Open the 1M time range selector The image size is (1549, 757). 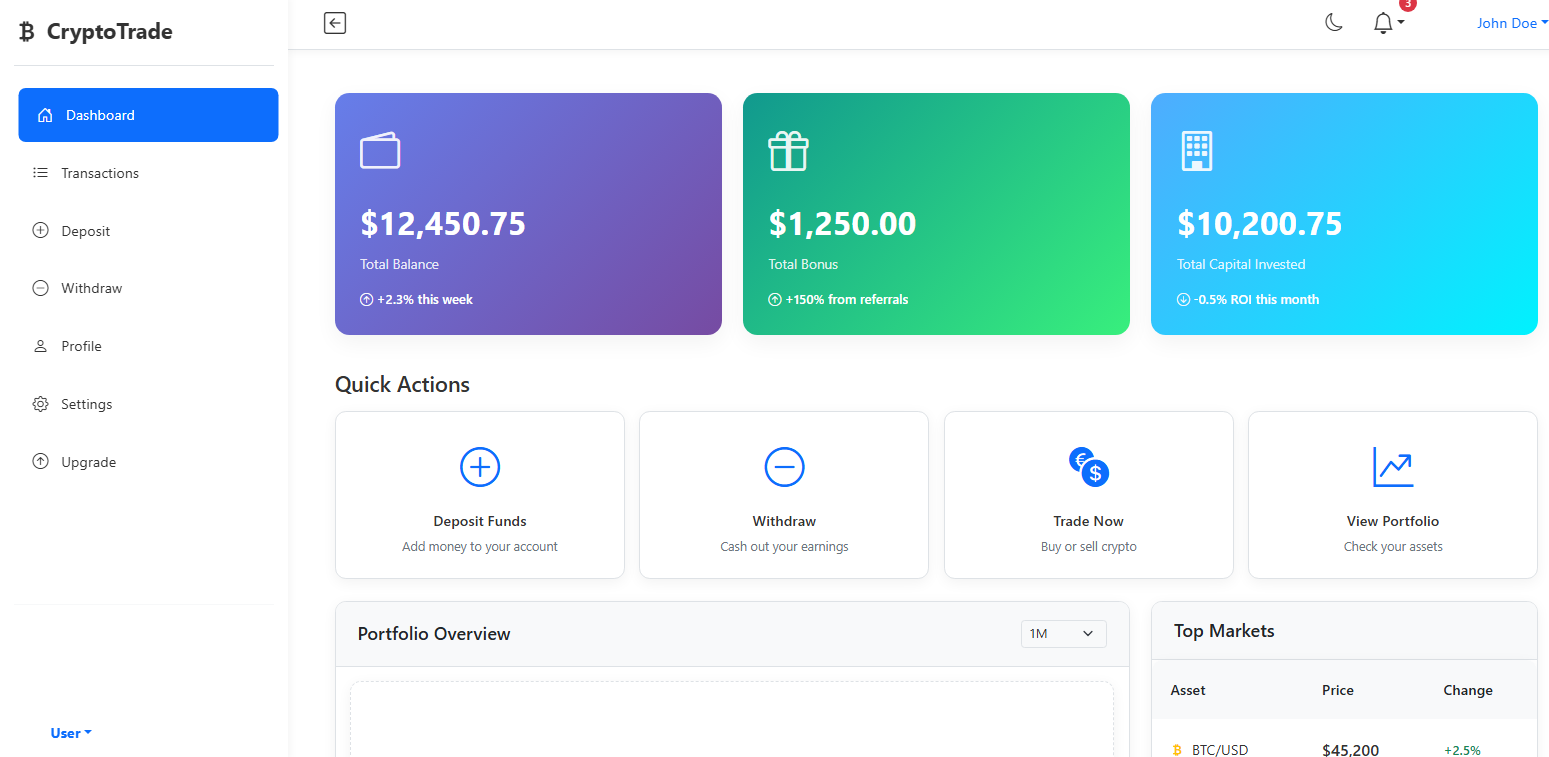click(x=1063, y=633)
